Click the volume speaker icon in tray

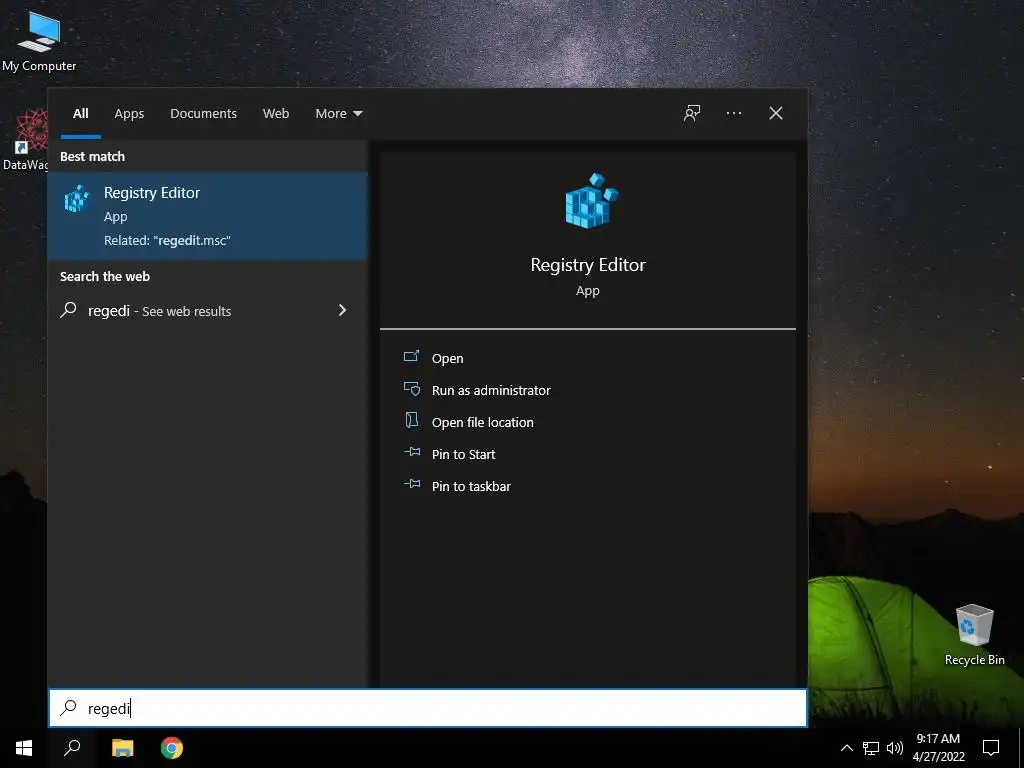coord(895,748)
